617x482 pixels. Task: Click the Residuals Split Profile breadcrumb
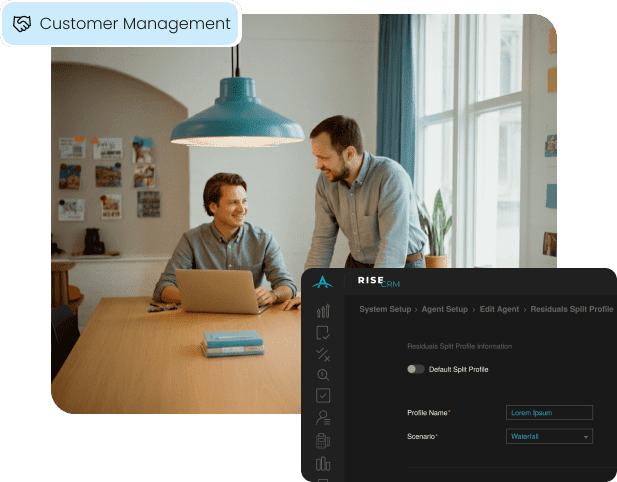pos(571,309)
